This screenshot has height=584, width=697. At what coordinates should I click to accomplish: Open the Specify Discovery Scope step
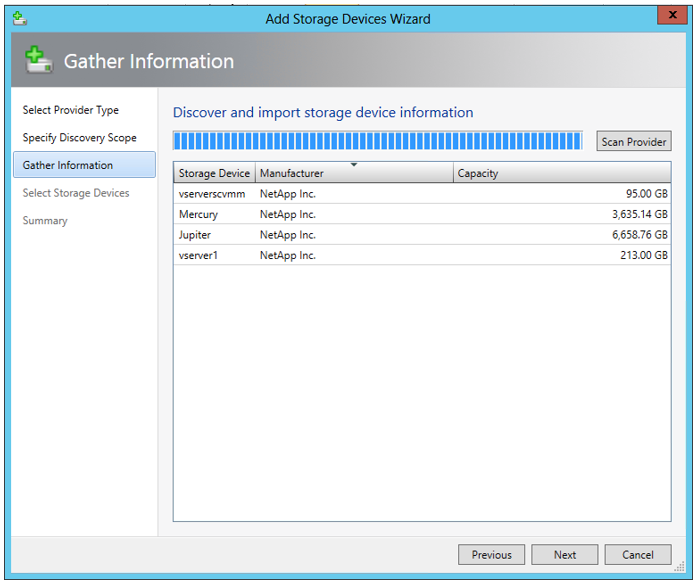(x=80, y=138)
